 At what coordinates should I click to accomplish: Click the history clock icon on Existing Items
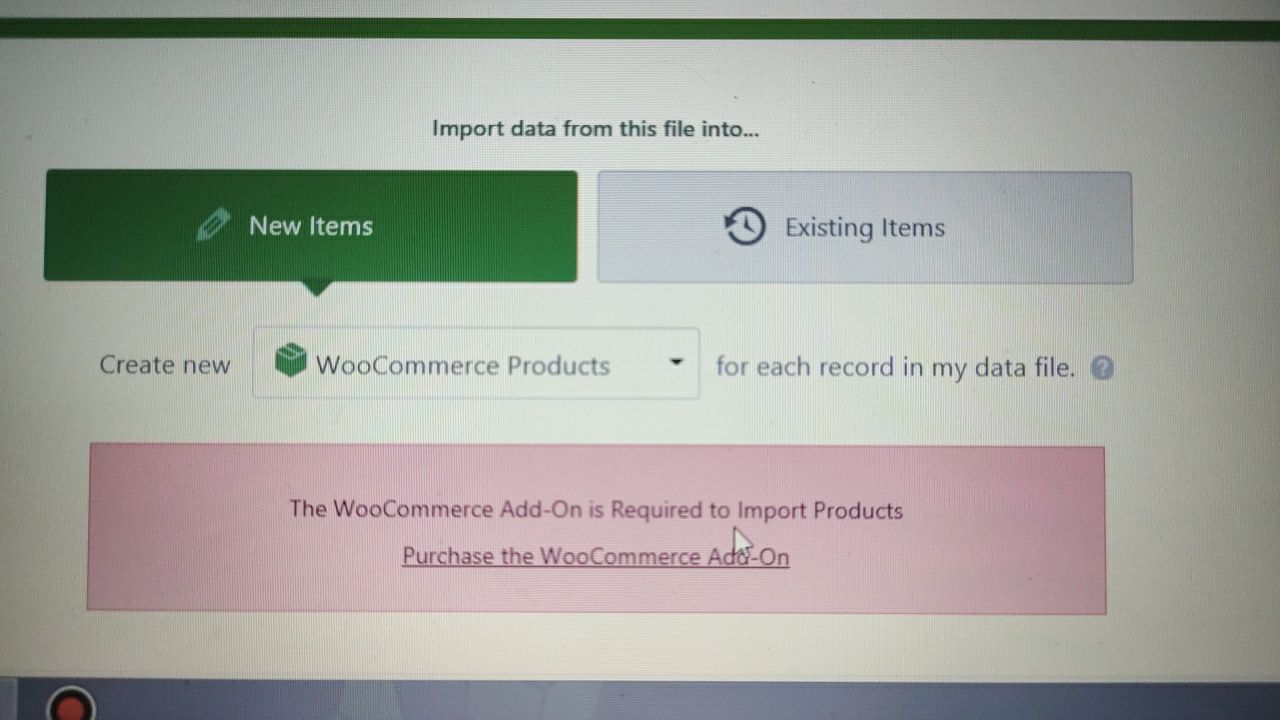tap(744, 227)
